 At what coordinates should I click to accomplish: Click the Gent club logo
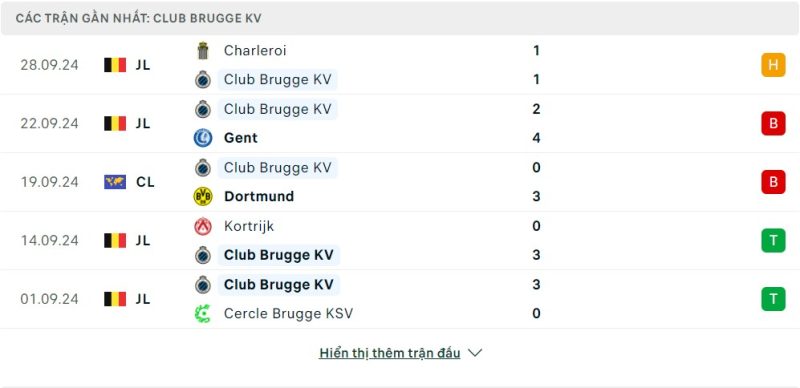[203, 138]
